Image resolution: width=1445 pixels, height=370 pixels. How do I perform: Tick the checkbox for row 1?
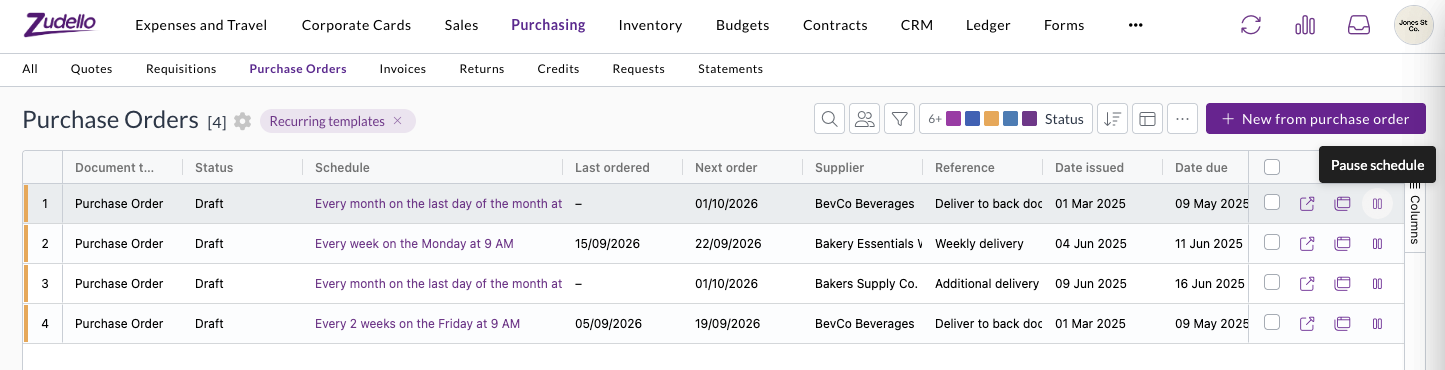(1271, 202)
